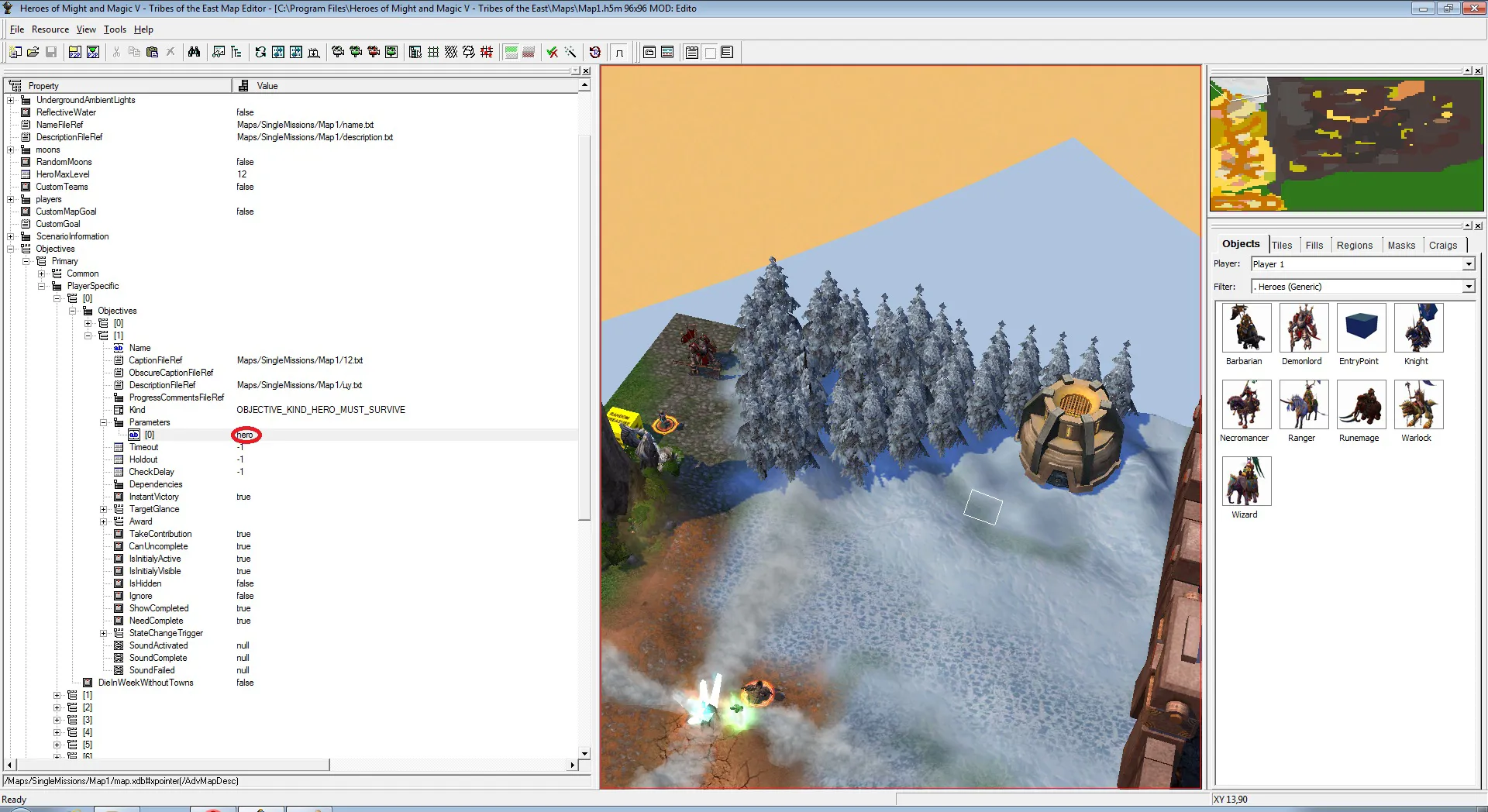The image size is (1488, 812).
Task: Click the Copy icon in toolbar
Action: tap(134, 52)
